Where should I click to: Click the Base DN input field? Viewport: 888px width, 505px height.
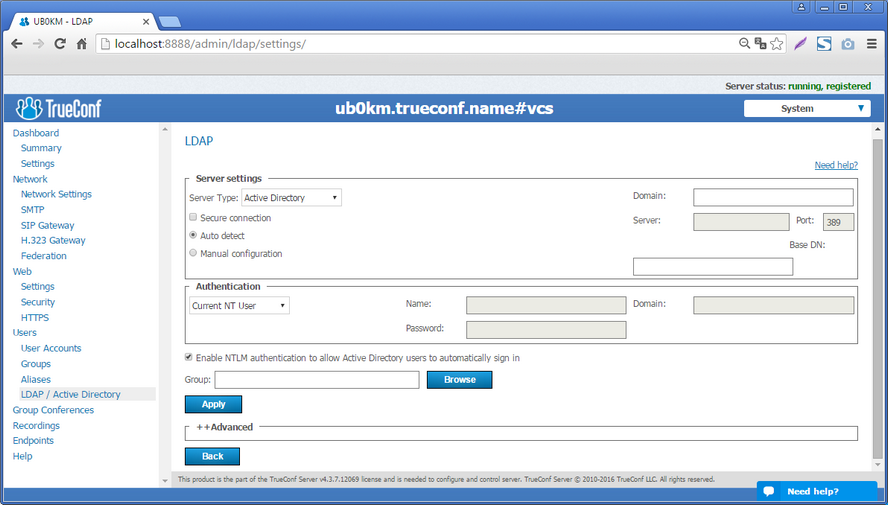coord(713,267)
